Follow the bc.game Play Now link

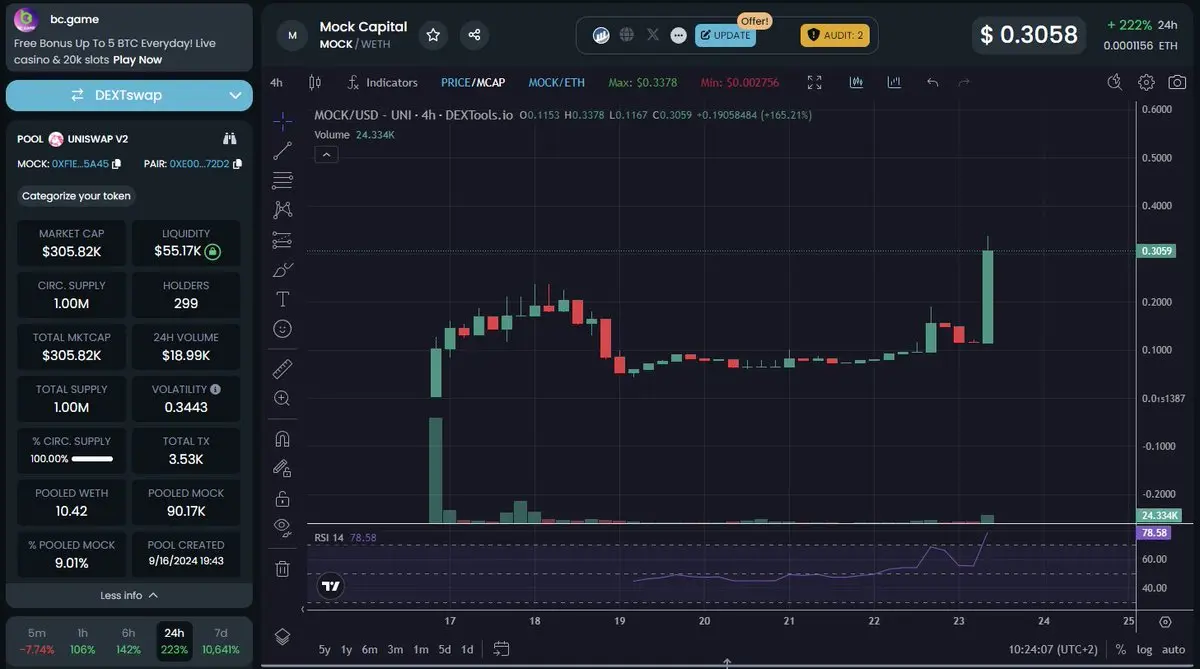pos(137,59)
